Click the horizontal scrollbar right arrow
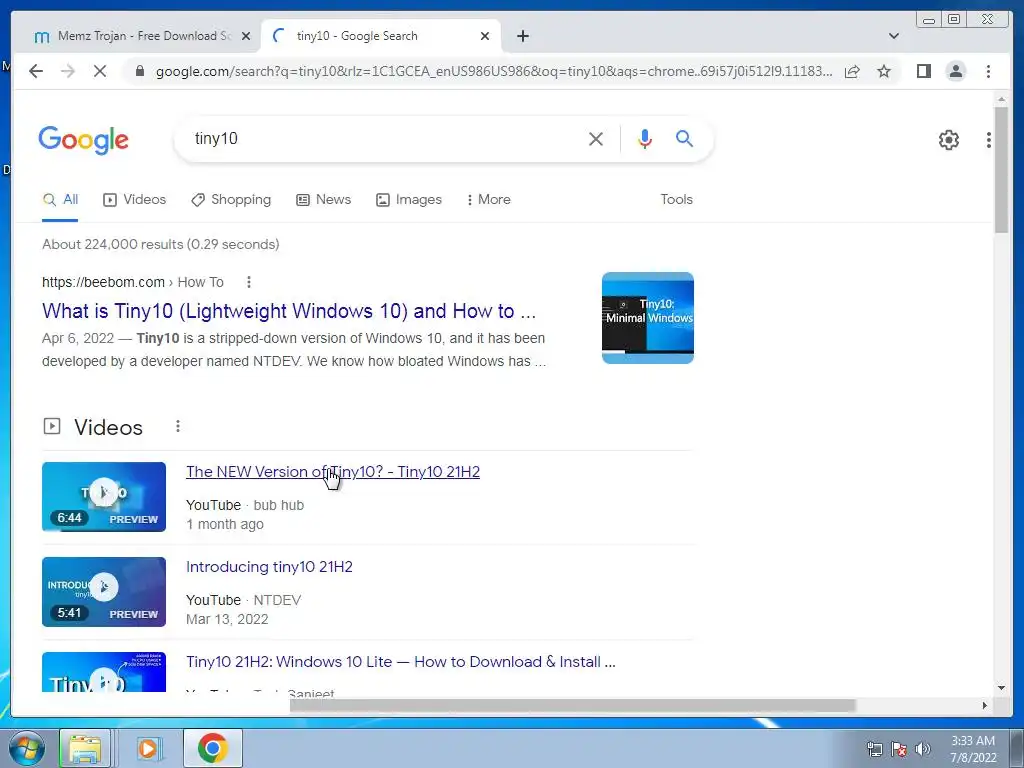1024x768 pixels. coord(985,705)
